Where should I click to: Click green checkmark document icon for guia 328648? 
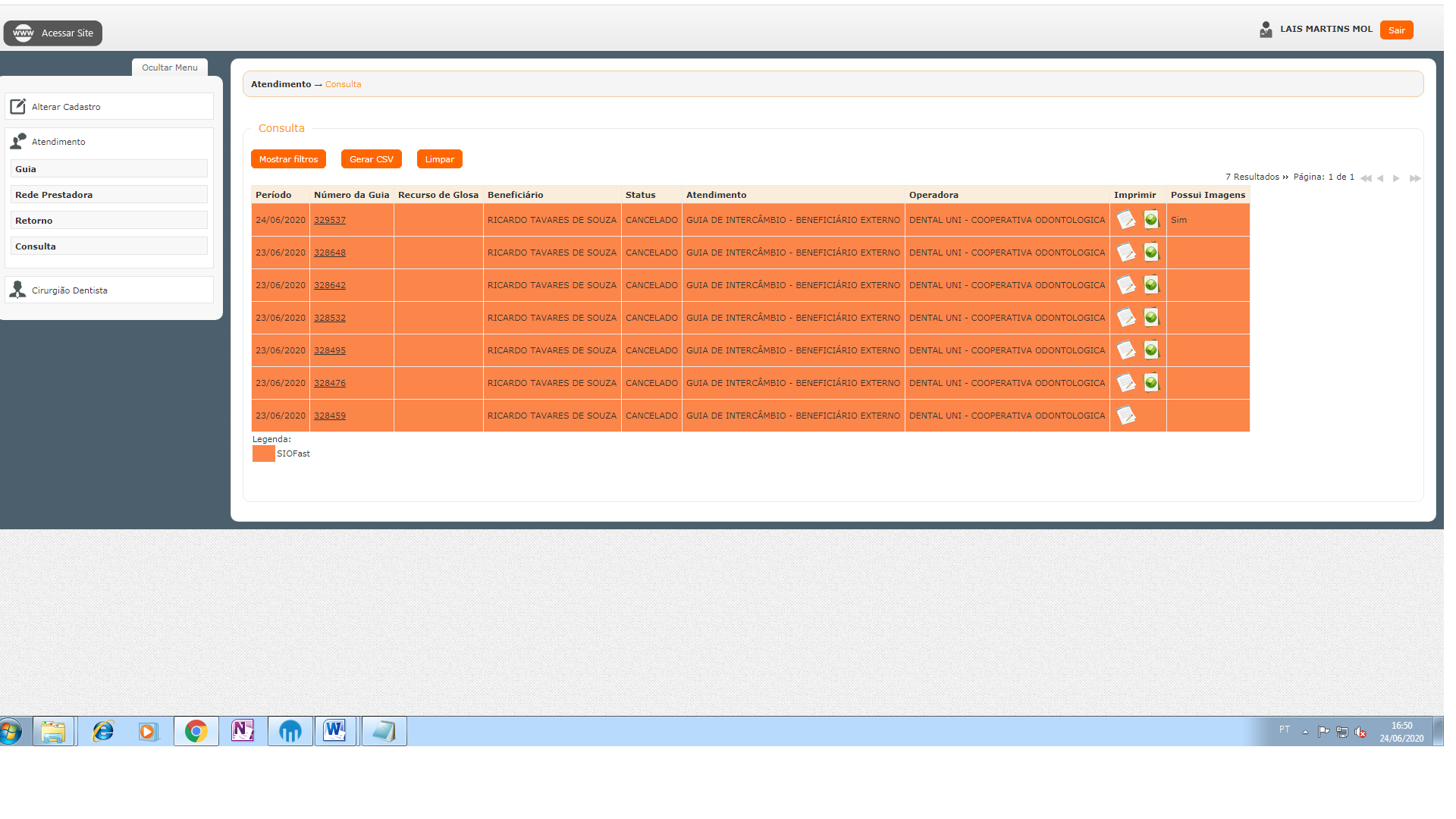coord(1151,253)
